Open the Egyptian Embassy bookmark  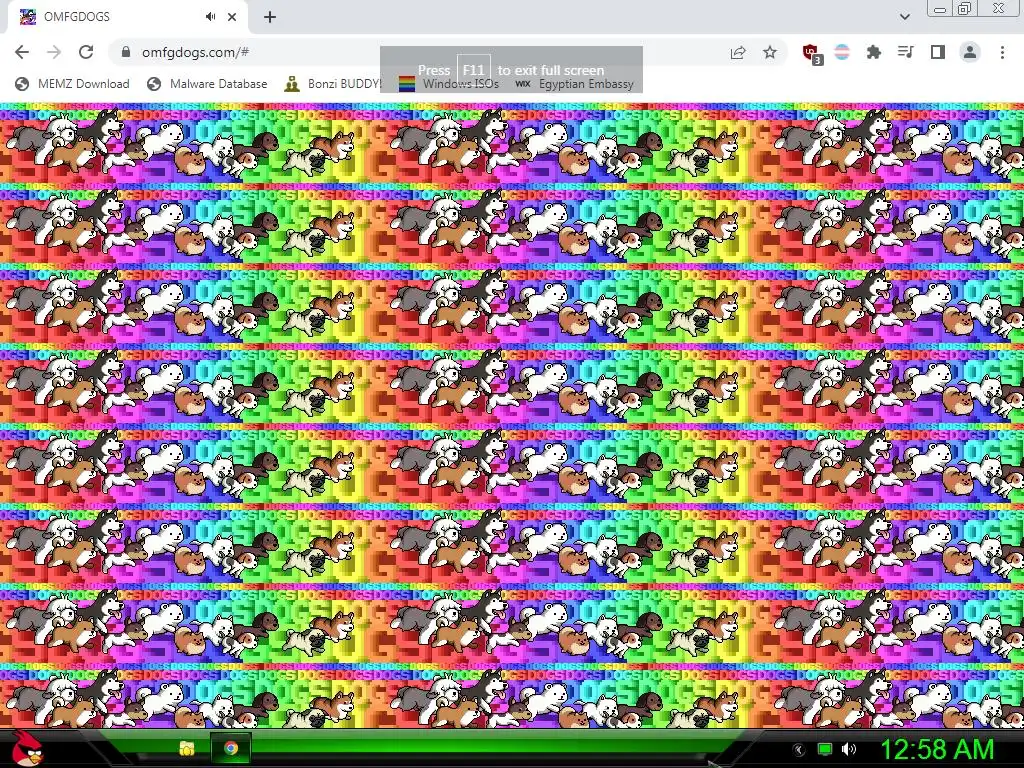(574, 84)
